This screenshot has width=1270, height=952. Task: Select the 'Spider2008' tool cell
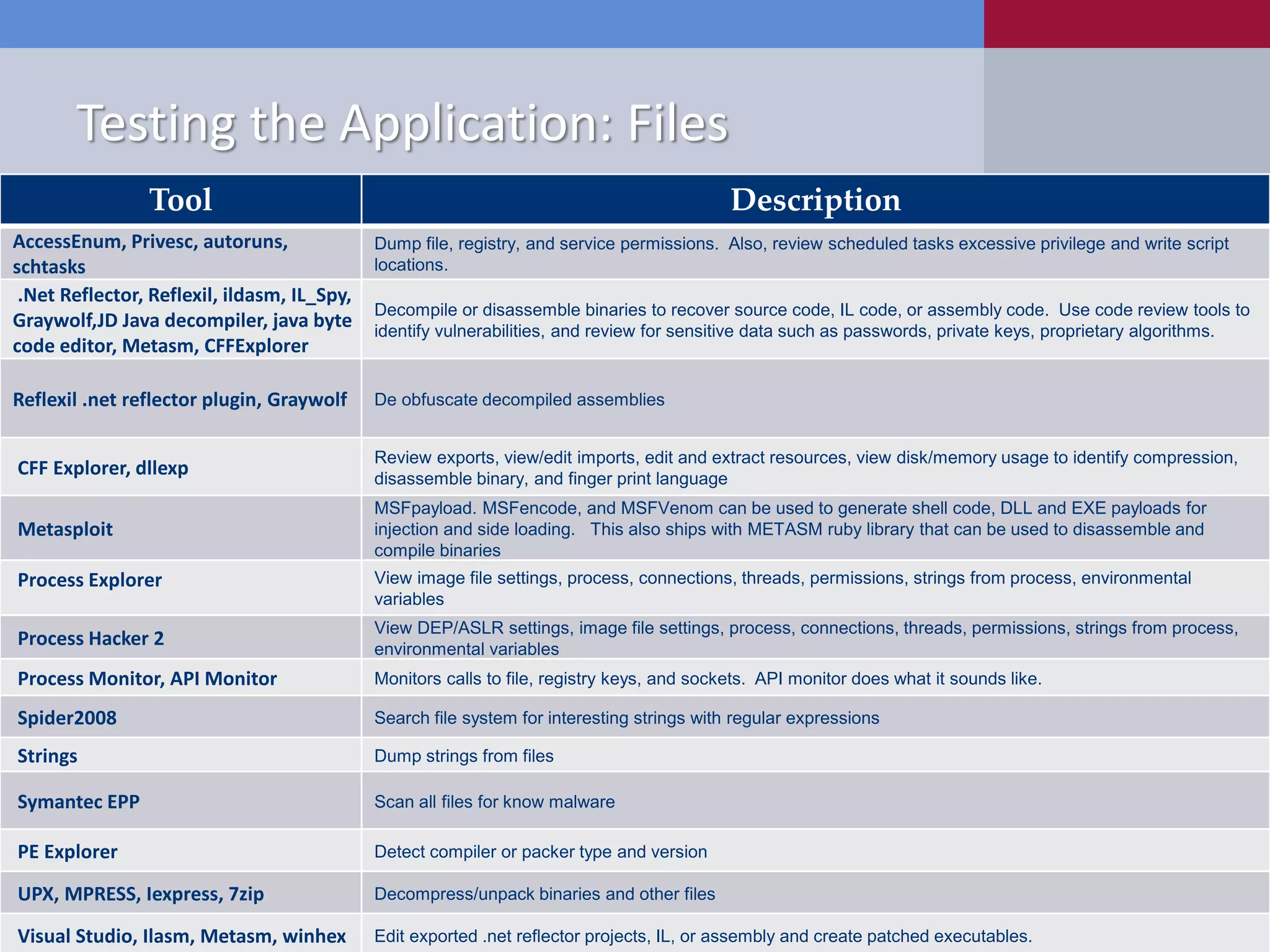click(x=181, y=717)
